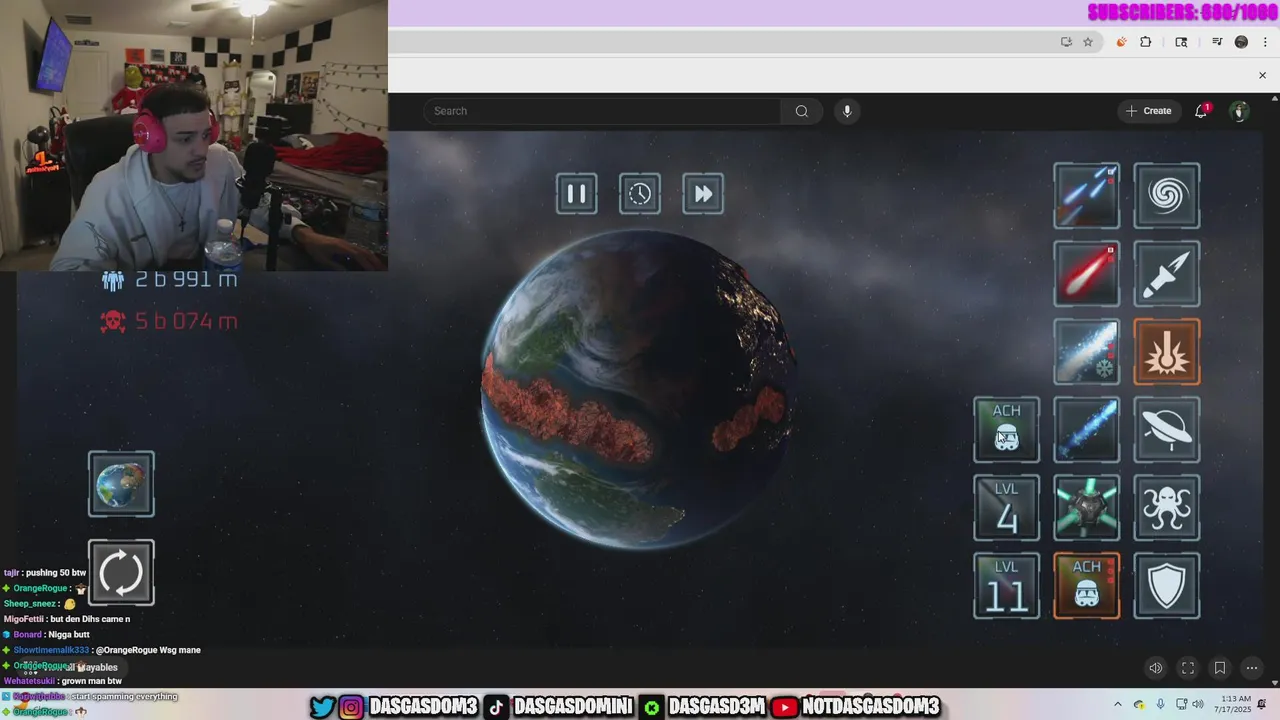Open the orange ACH trooper tile
Screen dimensions: 1280x720
coord(1087,586)
